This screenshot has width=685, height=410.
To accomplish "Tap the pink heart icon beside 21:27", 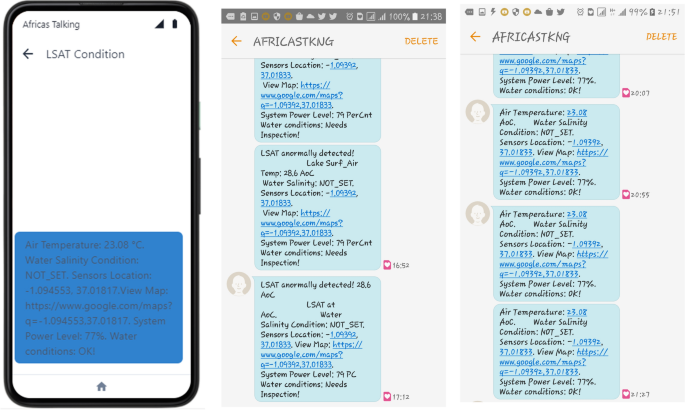I will 626,394.
